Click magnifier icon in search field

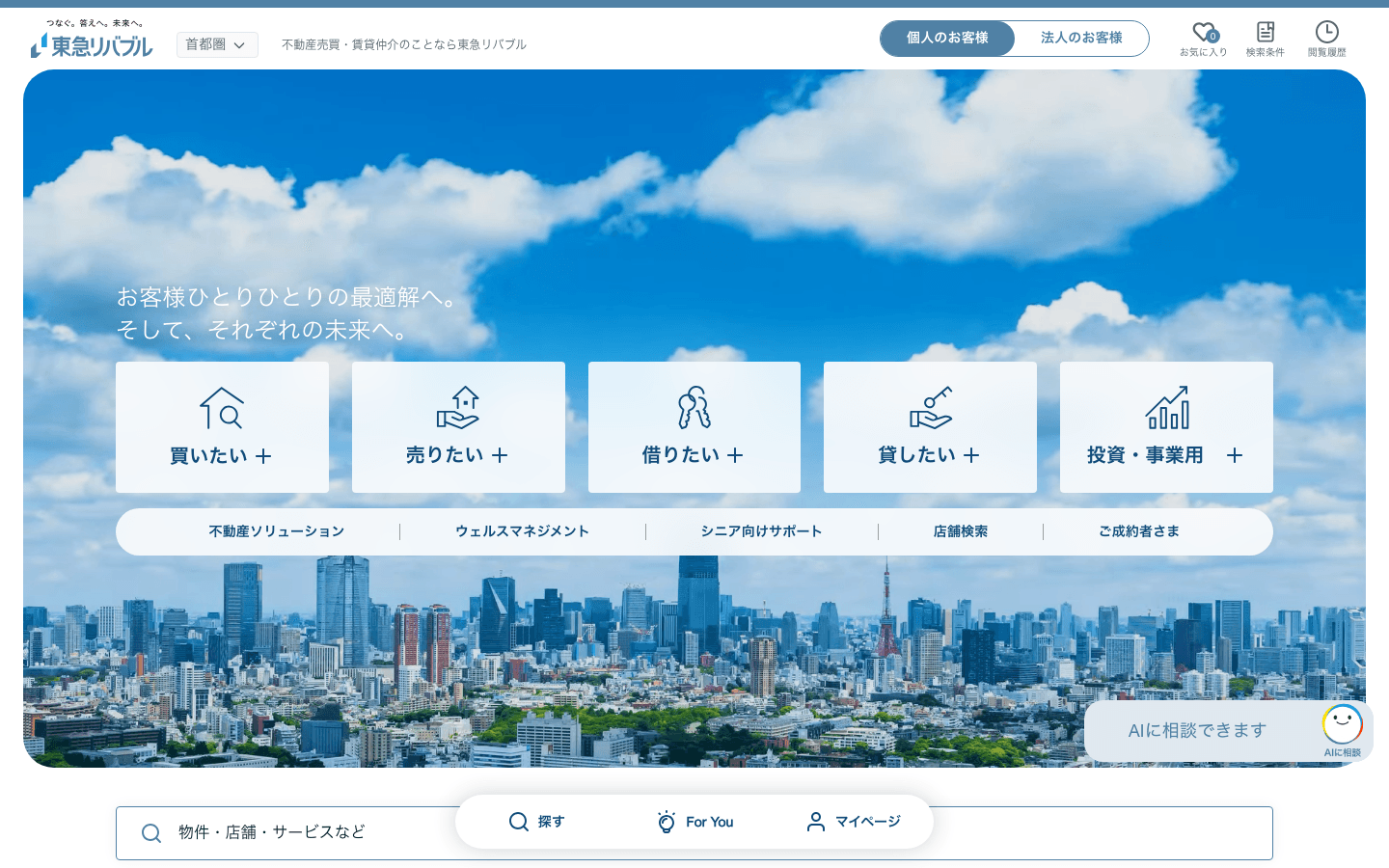pos(151,833)
